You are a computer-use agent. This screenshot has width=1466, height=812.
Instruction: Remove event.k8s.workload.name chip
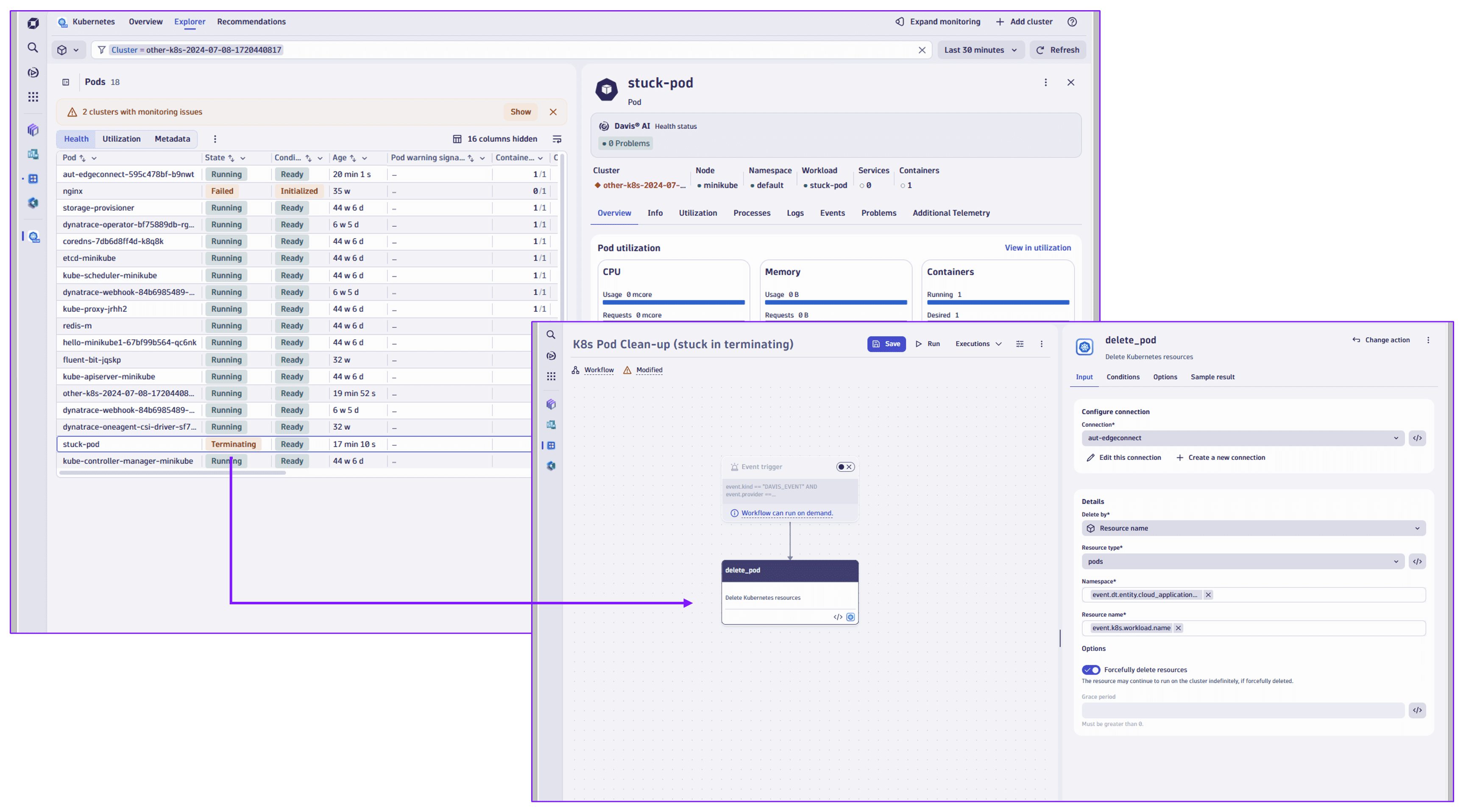1178,628
